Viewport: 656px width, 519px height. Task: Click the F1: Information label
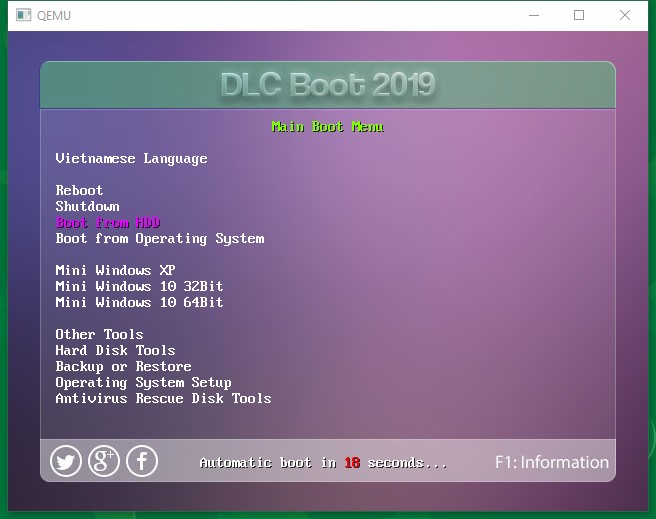552,462
